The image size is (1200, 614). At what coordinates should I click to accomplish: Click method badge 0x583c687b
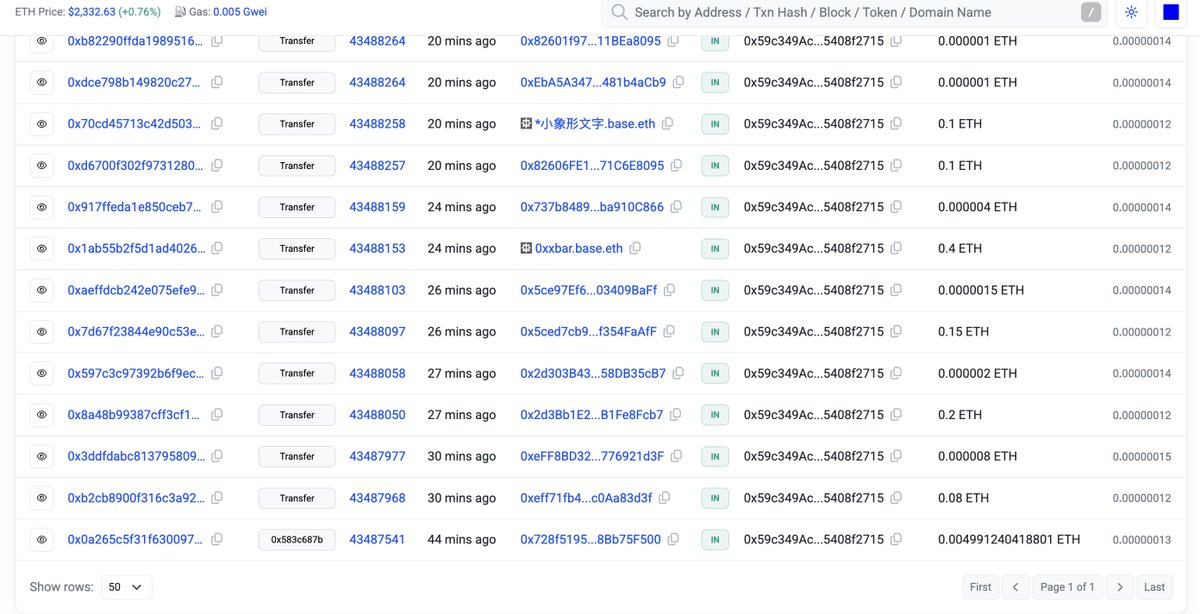click(297, 539)
